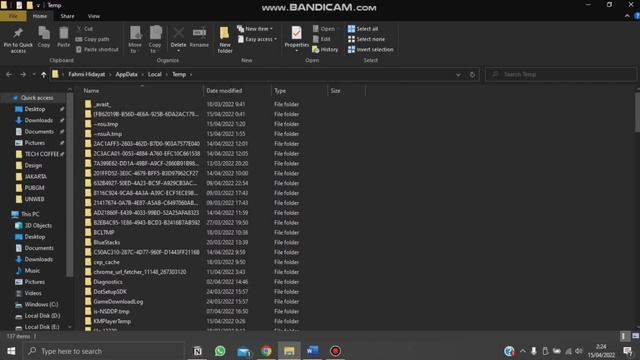Viewport: 640px width, 360px height.
Task: Click Invert selection in ribbon
Action: tap(371, 49)
